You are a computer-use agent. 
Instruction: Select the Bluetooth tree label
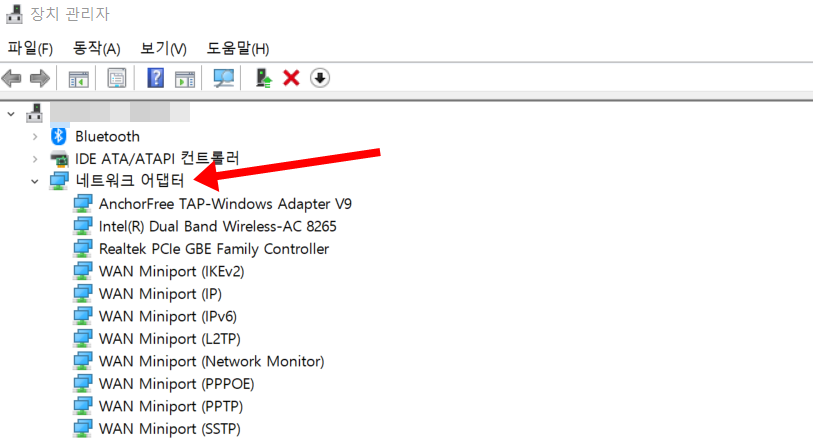(x=107, y=136)
